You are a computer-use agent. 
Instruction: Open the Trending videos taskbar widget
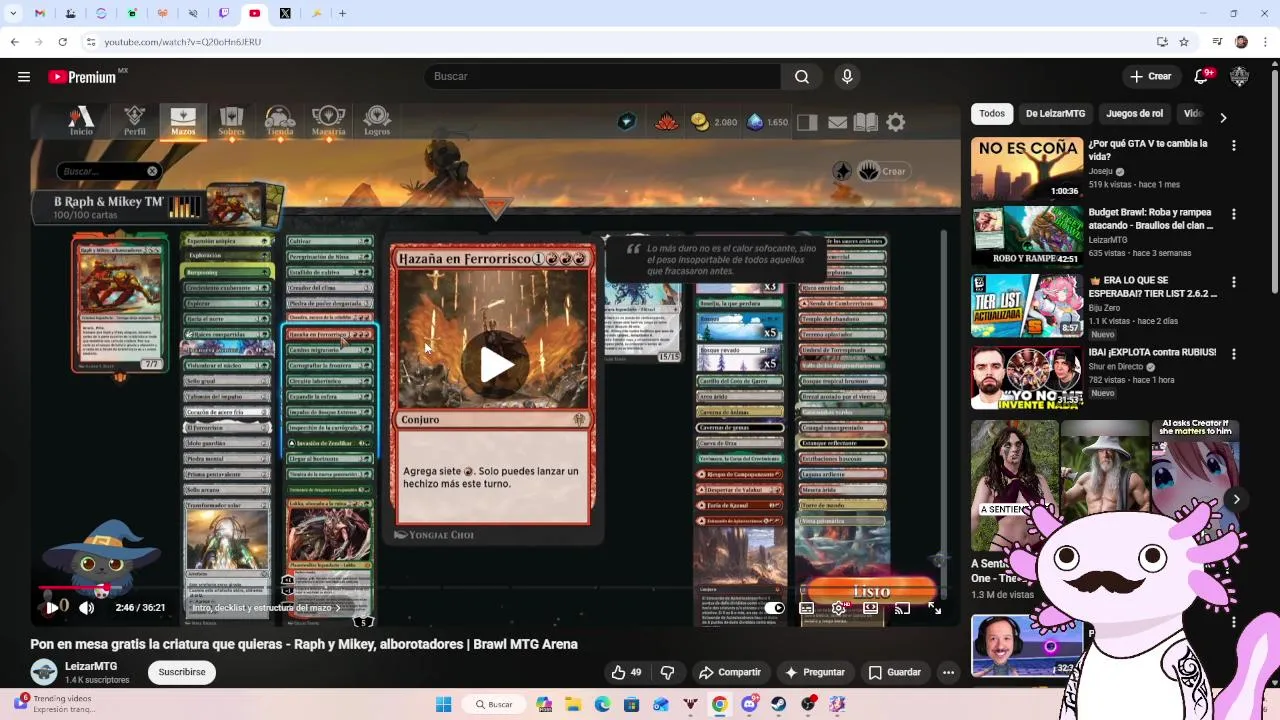(55, 704)
